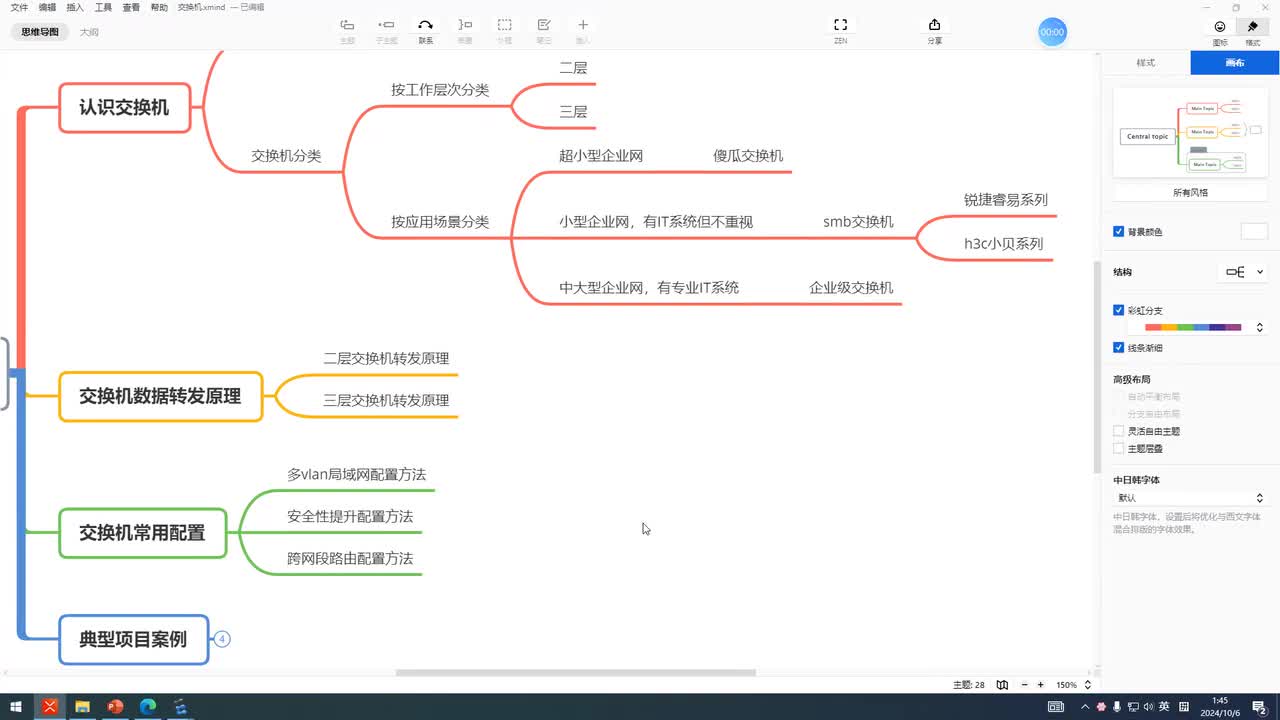The width and height of the screenshot is (1280, 720).
Task: Switch to the Style (样式) tab
Action: (x=1146, y=62)
